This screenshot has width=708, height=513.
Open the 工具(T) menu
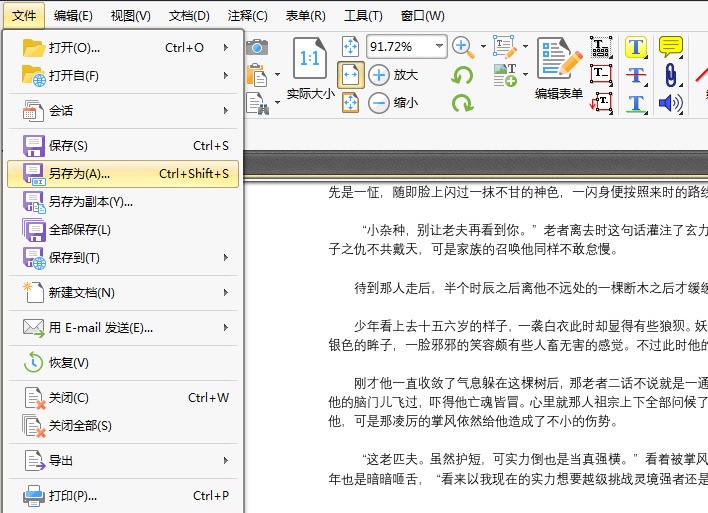click(363, 16)
